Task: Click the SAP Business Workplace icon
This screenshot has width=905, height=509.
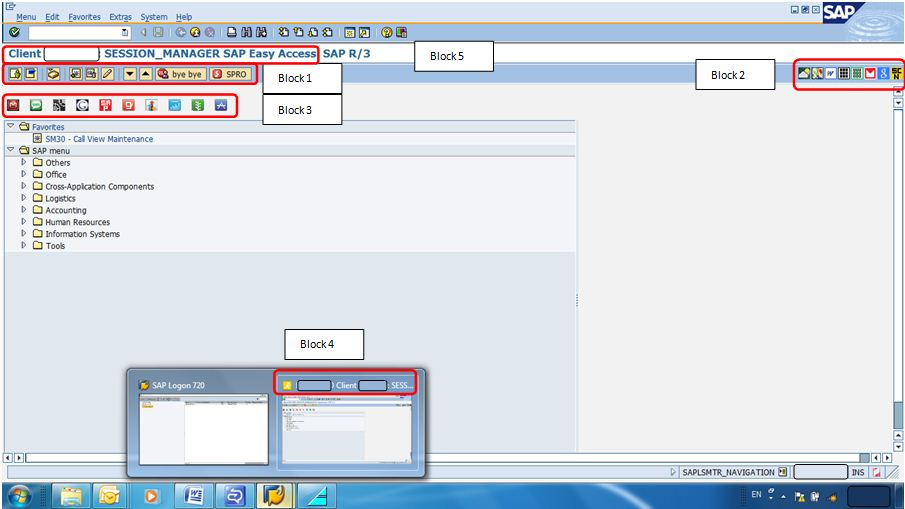Action: (53, 74)
